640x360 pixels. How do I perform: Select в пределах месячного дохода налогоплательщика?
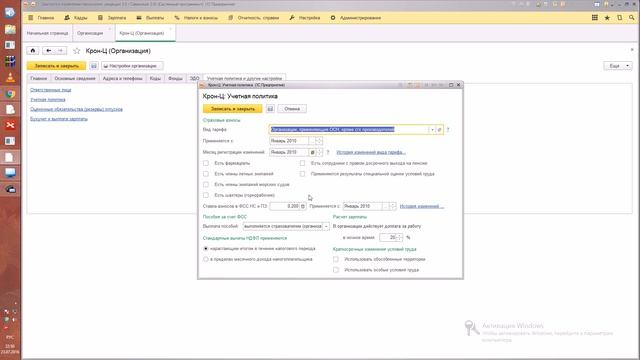click(x=206, y=259)
